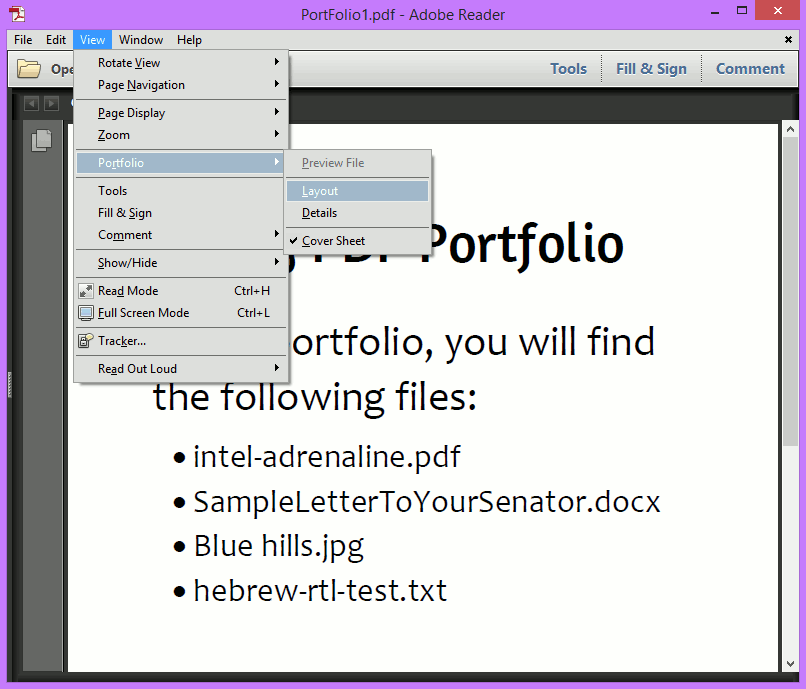Open the page thumbnails panel icon
806x689 pixels.
(41, 140)
